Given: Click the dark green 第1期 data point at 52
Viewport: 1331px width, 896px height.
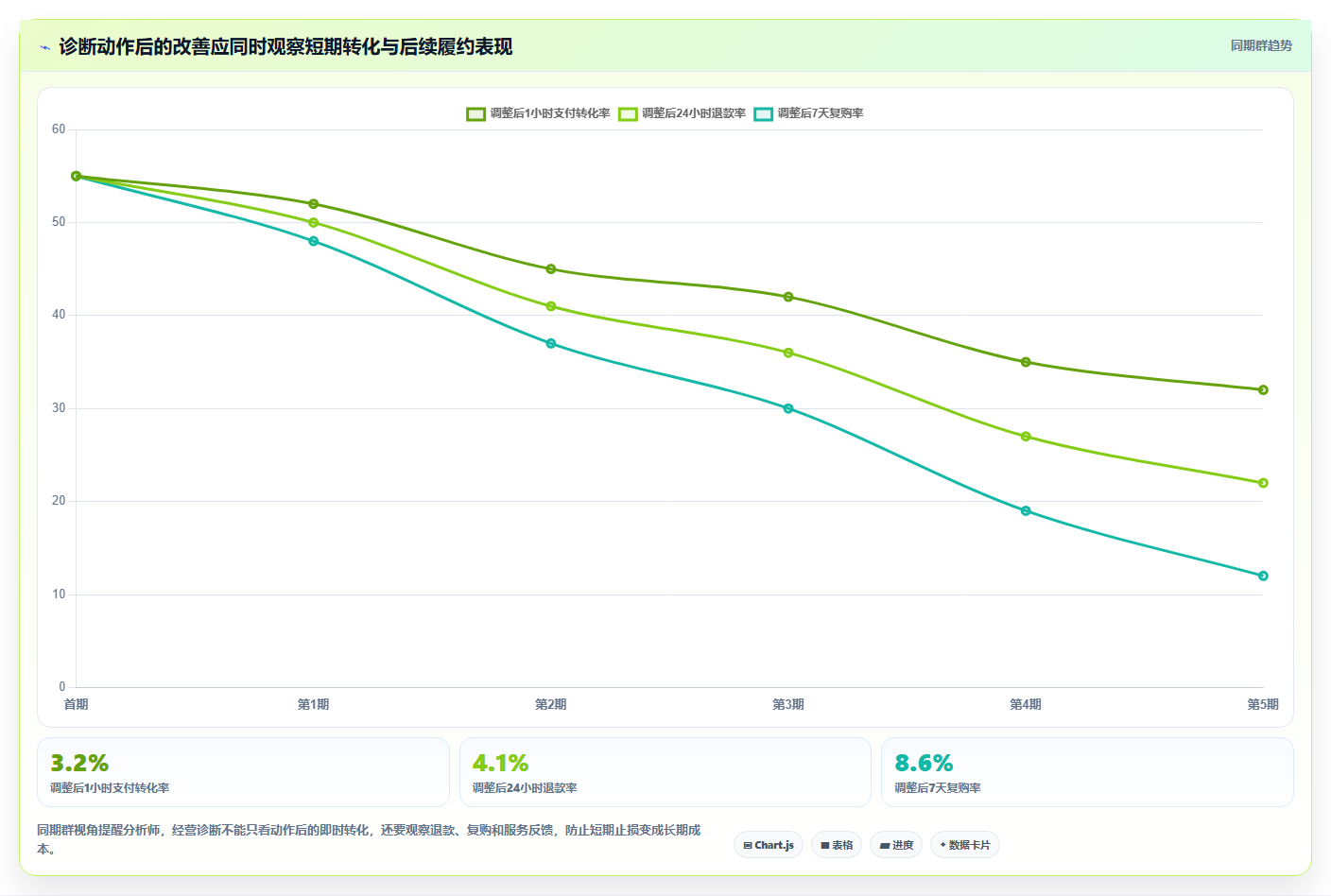Looking at the screenshot, I should coord(314,204).
